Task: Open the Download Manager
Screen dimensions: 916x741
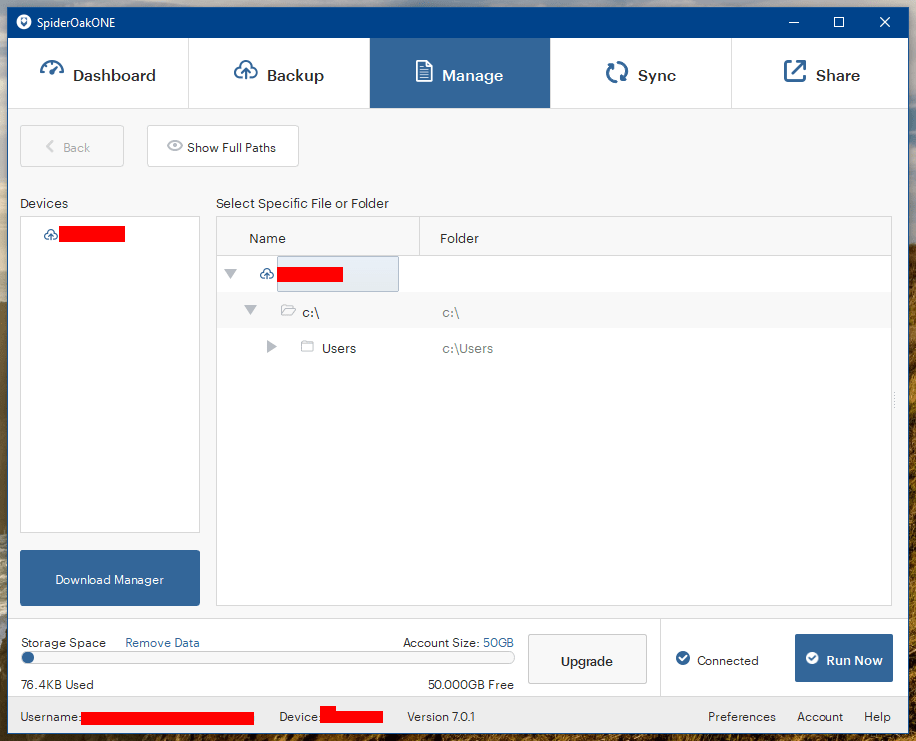Action: click(109, 578)
